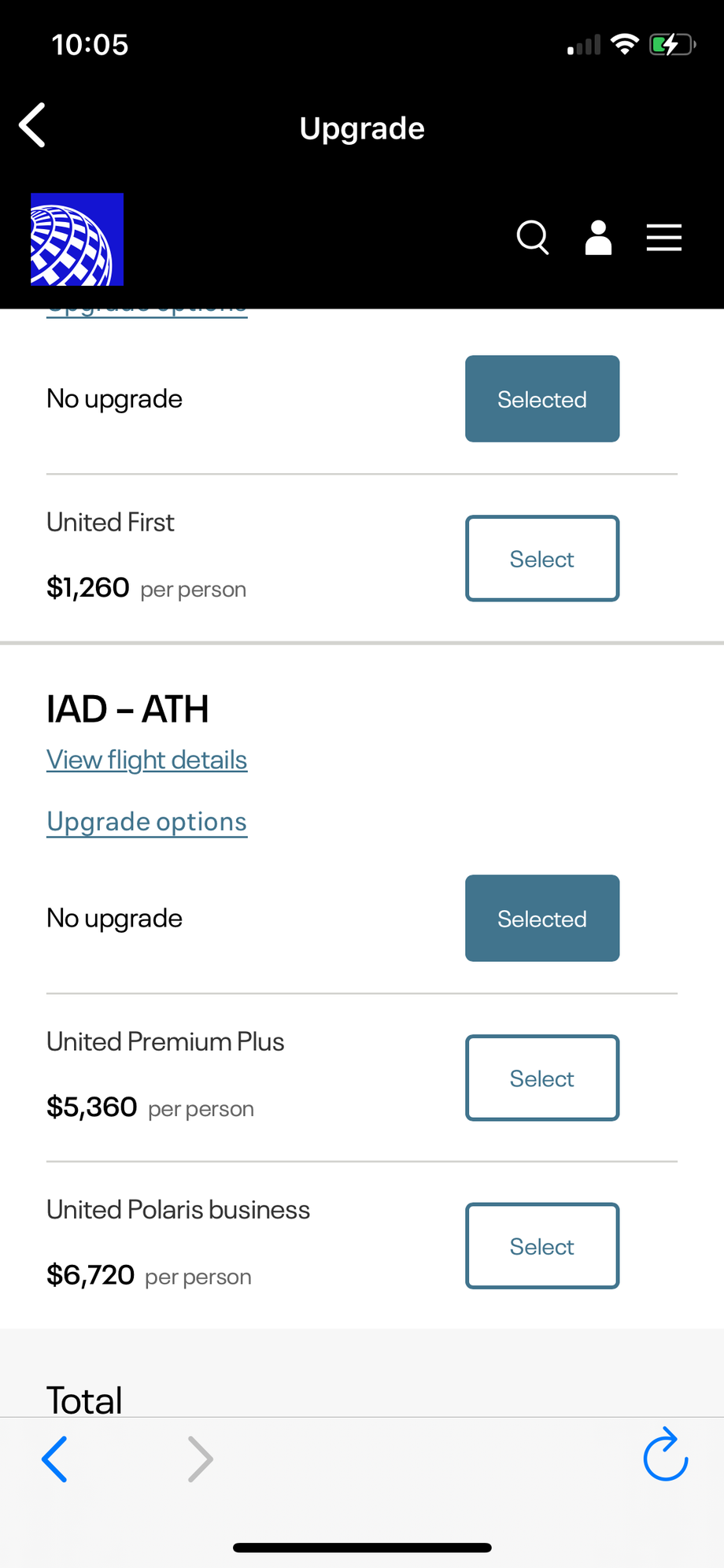Select United Premium Plus upgrade
724x1568 pixels.
(x=542, y=1078)
